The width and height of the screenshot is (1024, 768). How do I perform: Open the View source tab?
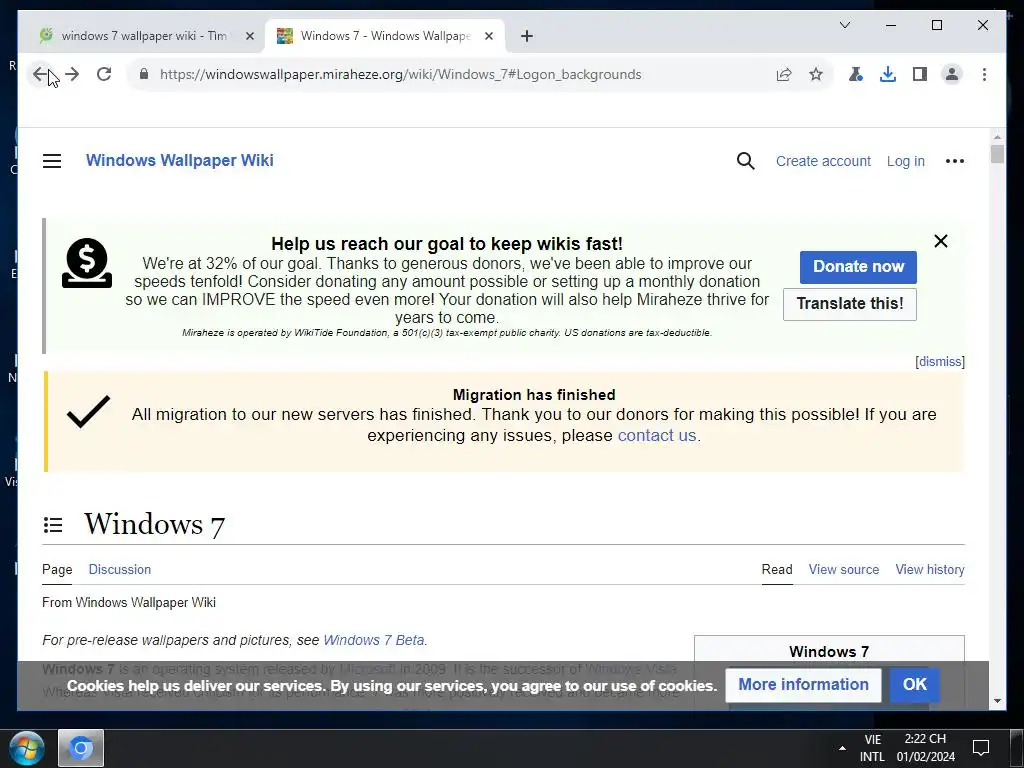(x=844, y=569)
